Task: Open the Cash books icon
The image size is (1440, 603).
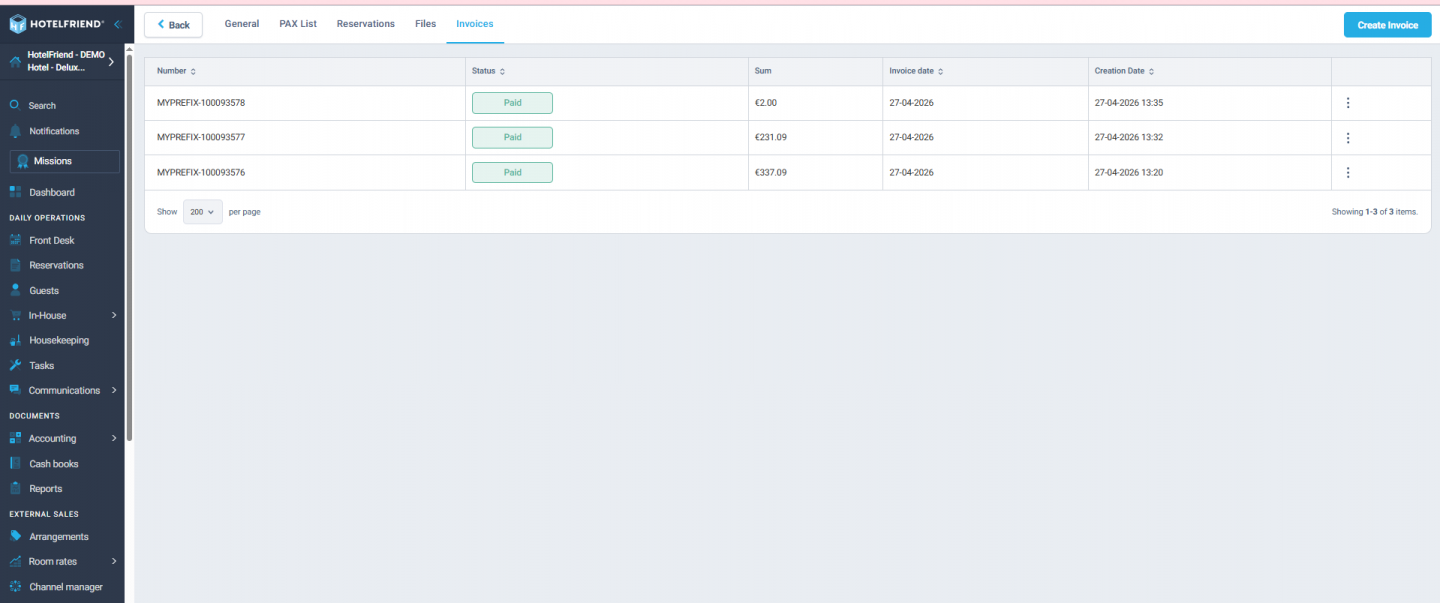Action: pyautogui.click(x=16, y=463)
